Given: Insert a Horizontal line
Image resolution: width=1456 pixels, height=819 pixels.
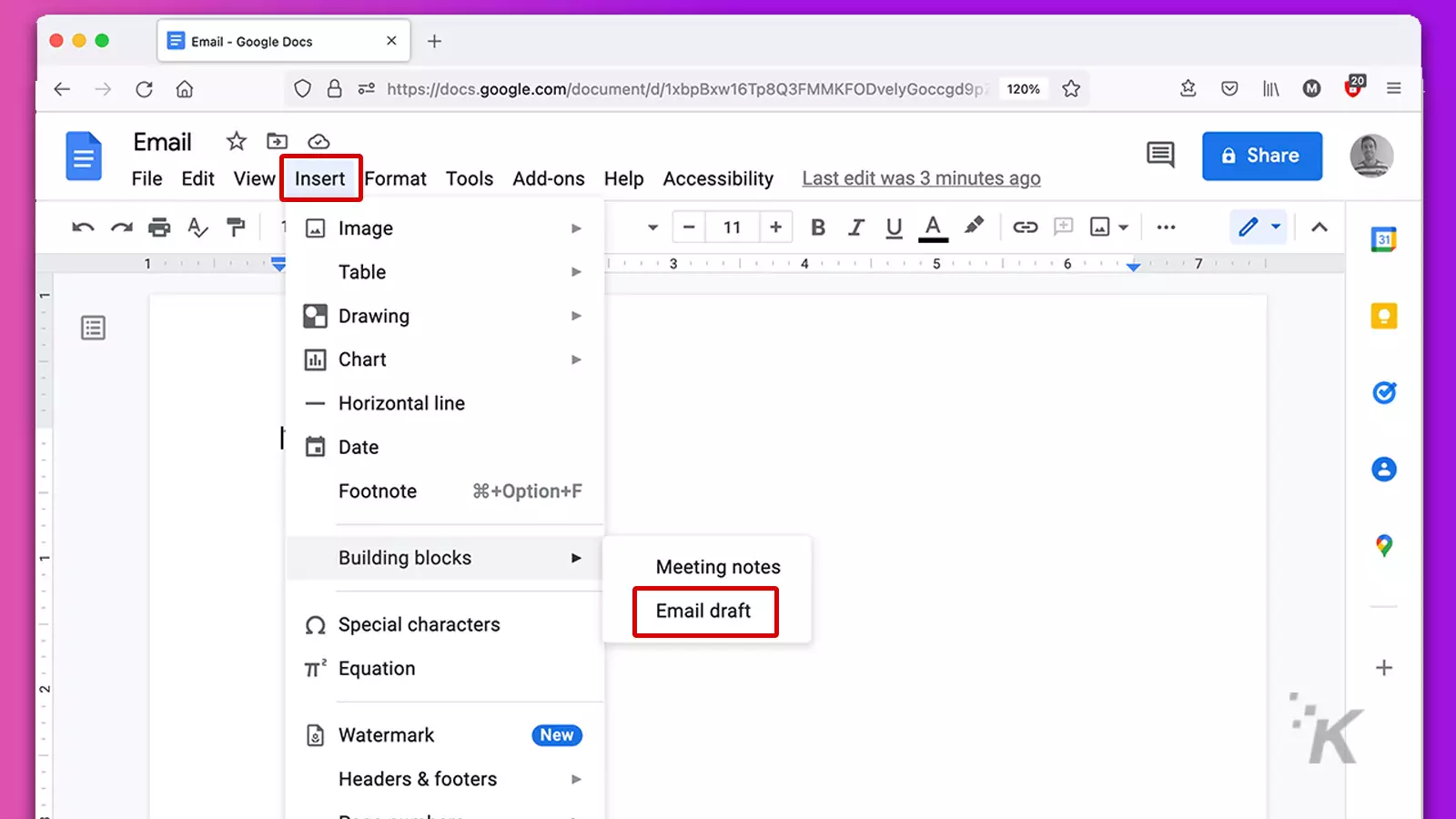Looking at the screenshot, I should (444, 403).
